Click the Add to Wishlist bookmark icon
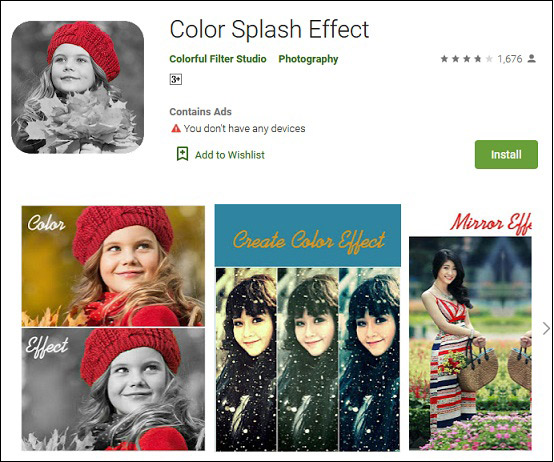The width and height of the screenshot is (554, 462). (x=182, y=154)
